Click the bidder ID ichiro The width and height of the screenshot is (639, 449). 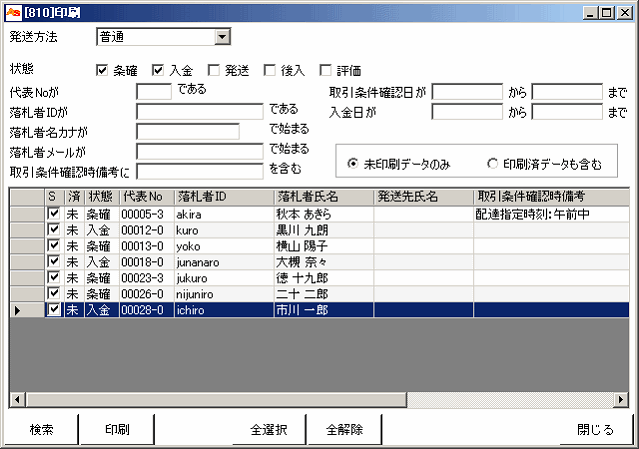coord(190,310)
